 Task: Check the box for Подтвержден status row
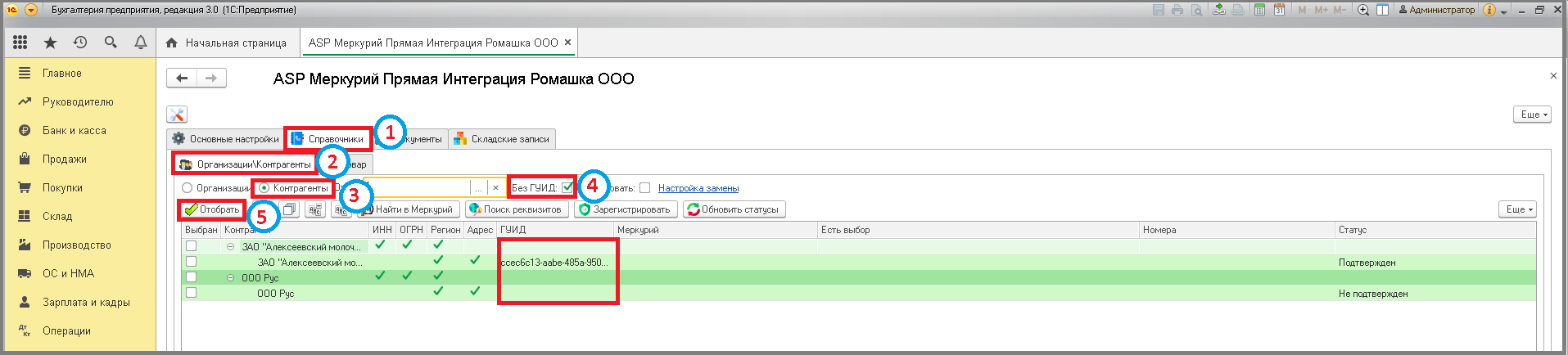tap(191, 262)
